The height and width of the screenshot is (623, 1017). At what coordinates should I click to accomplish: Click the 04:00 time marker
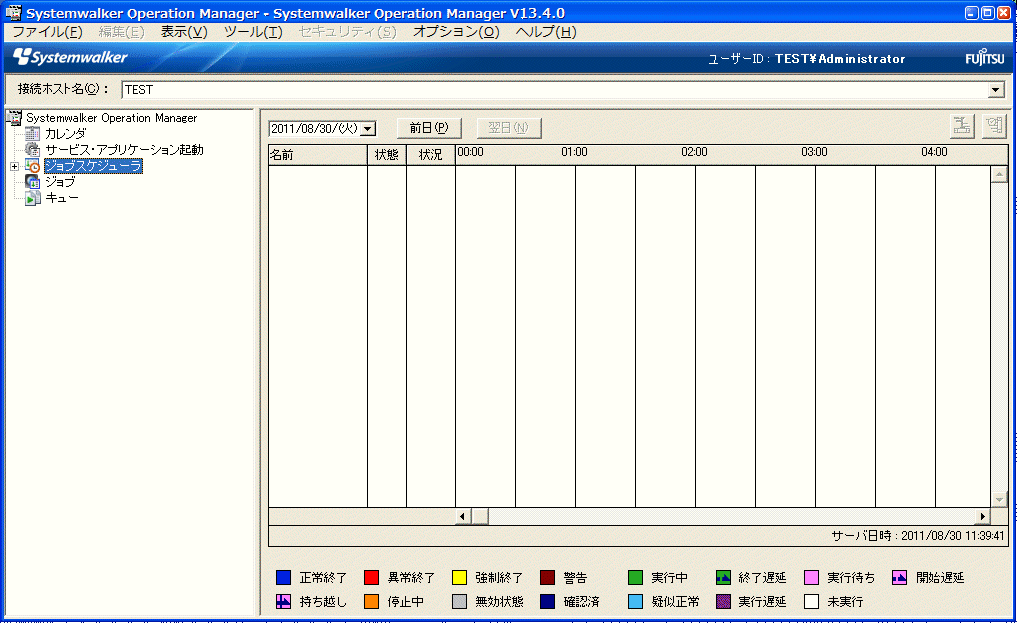934,152
